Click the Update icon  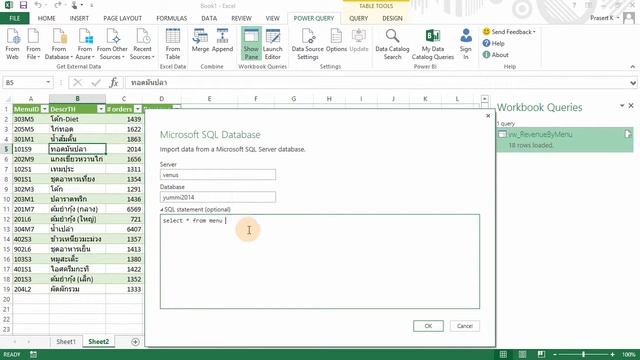tap(359, 40)
